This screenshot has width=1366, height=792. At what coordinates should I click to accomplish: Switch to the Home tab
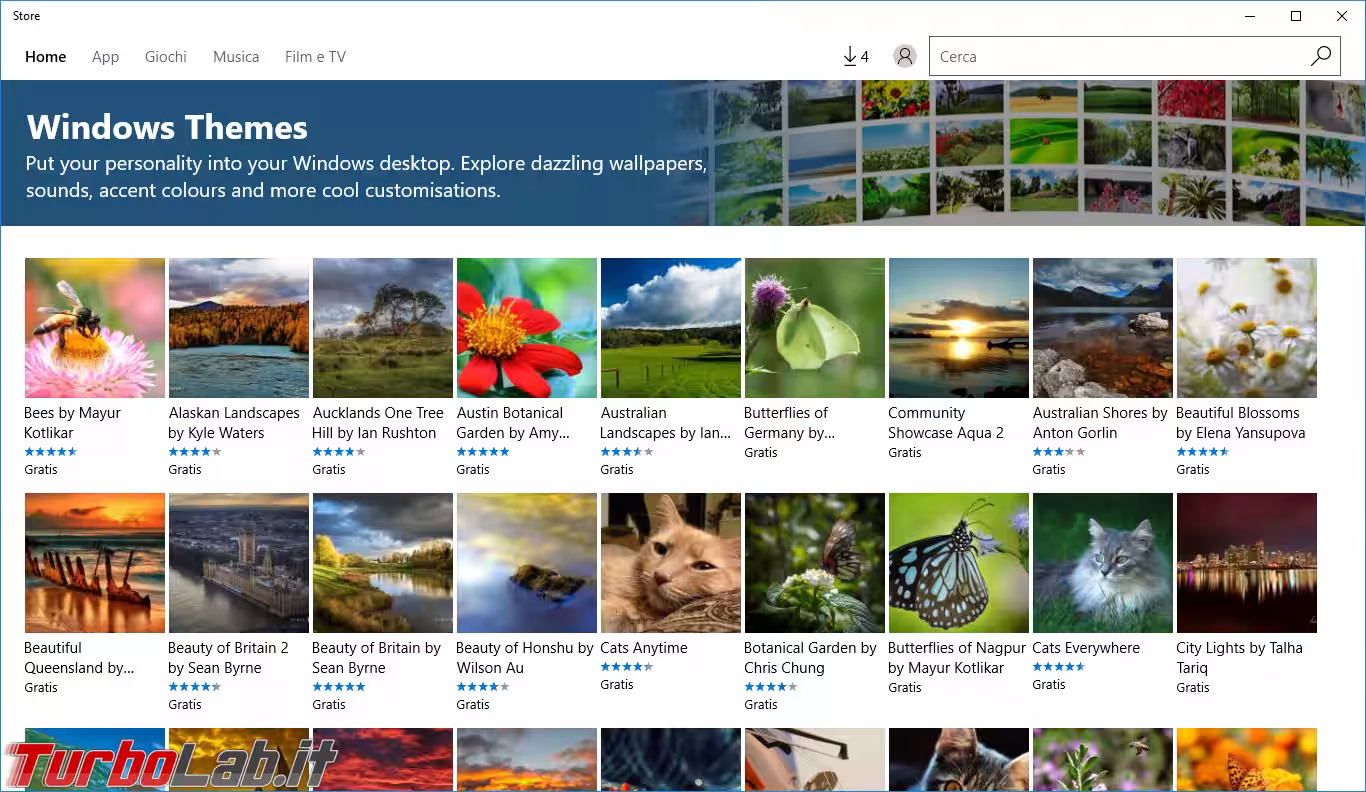click(45, 57)
